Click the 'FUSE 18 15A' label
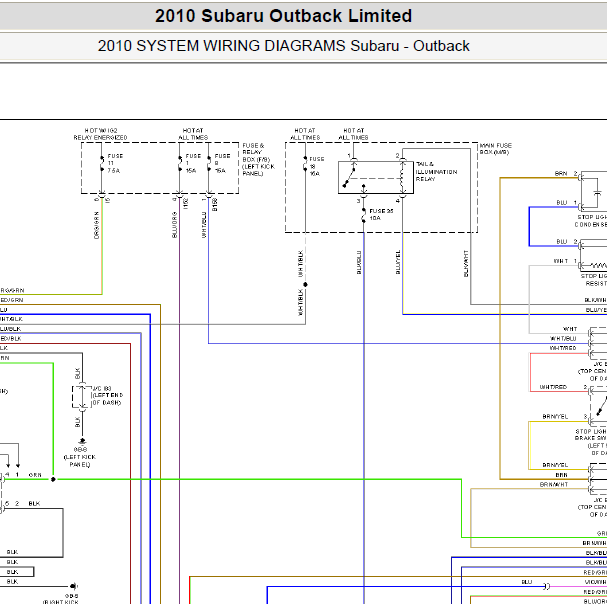607x604 pixels. 317,166
